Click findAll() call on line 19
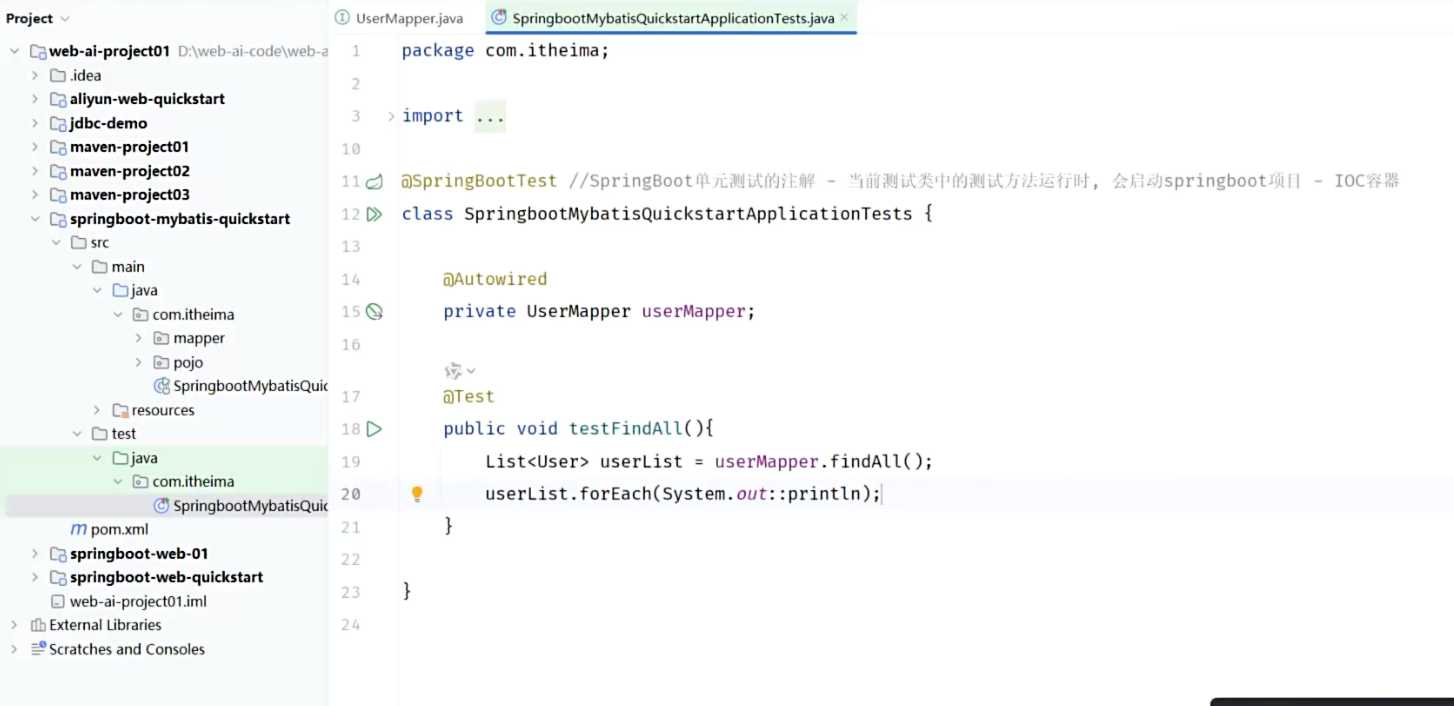This screenshot has width=1454, height=706. click(878, 462)
